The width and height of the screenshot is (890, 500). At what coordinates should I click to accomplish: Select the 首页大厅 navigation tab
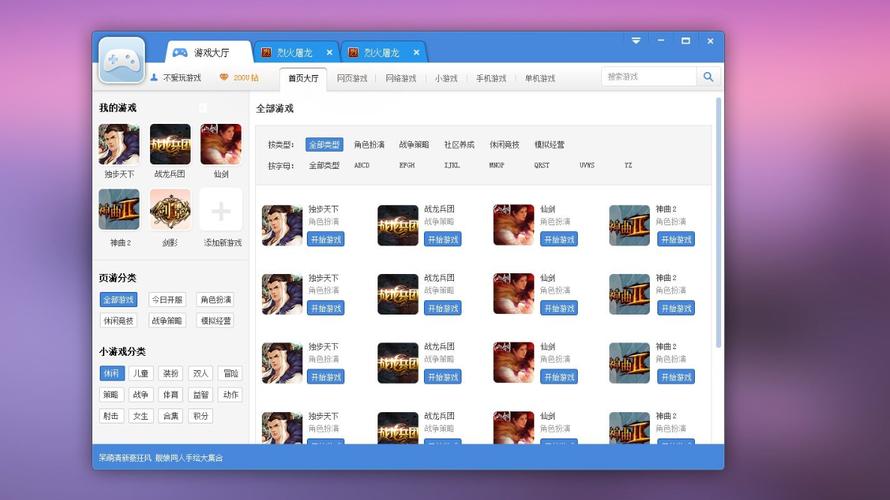click(303, 78)
